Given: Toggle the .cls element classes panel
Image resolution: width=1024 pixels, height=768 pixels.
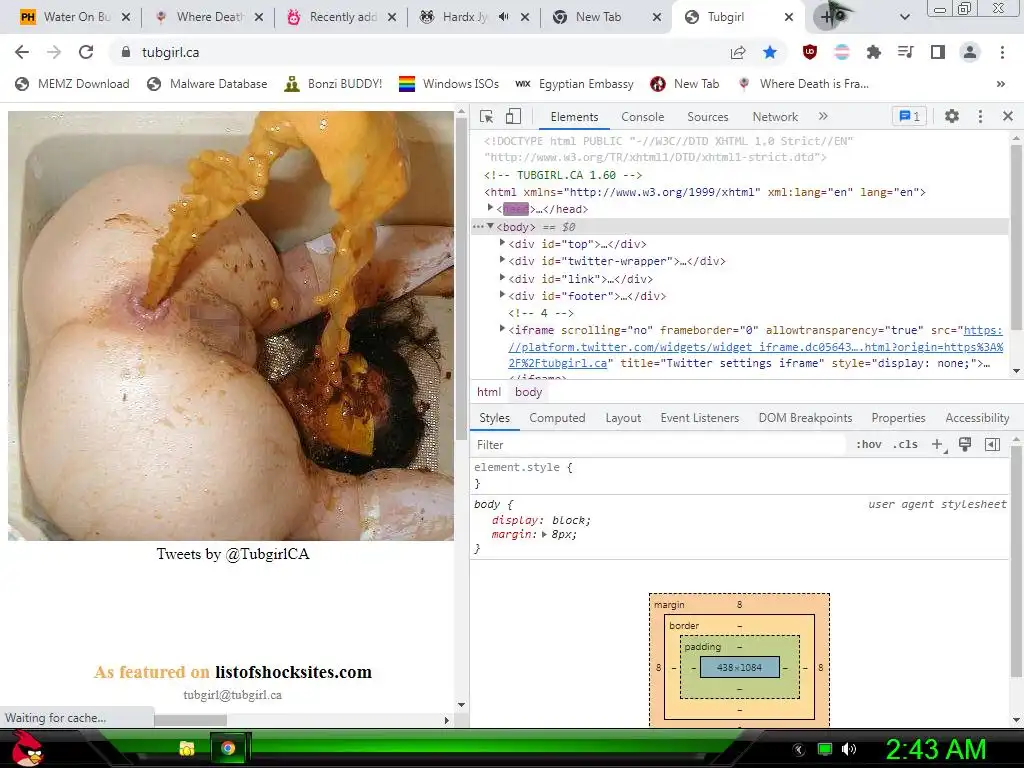Looking at the screenshot, I should pos(905,445).
